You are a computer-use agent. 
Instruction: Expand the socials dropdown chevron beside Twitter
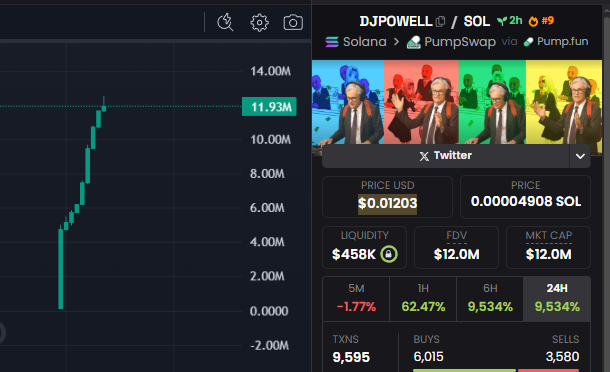point(580,156)
